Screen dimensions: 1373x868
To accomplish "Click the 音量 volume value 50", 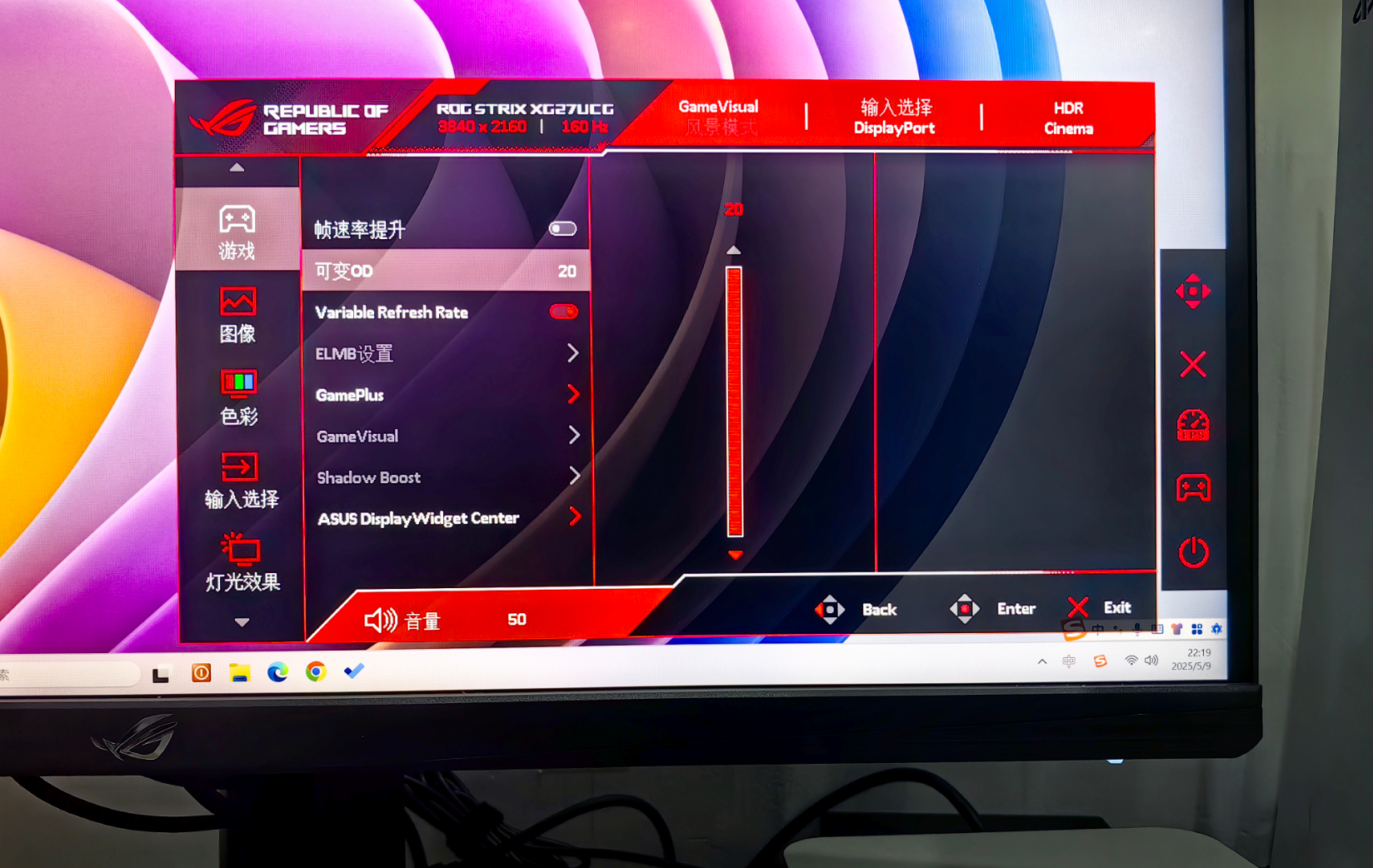I will pyautogui.click(x=517, y=619).
